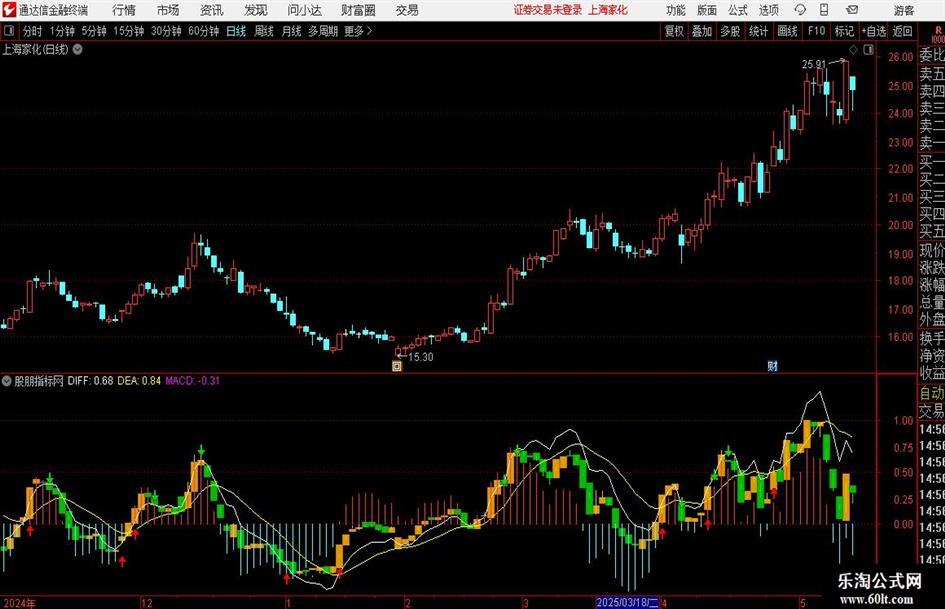Expand the 更多 periods chevron

point(369,31)
